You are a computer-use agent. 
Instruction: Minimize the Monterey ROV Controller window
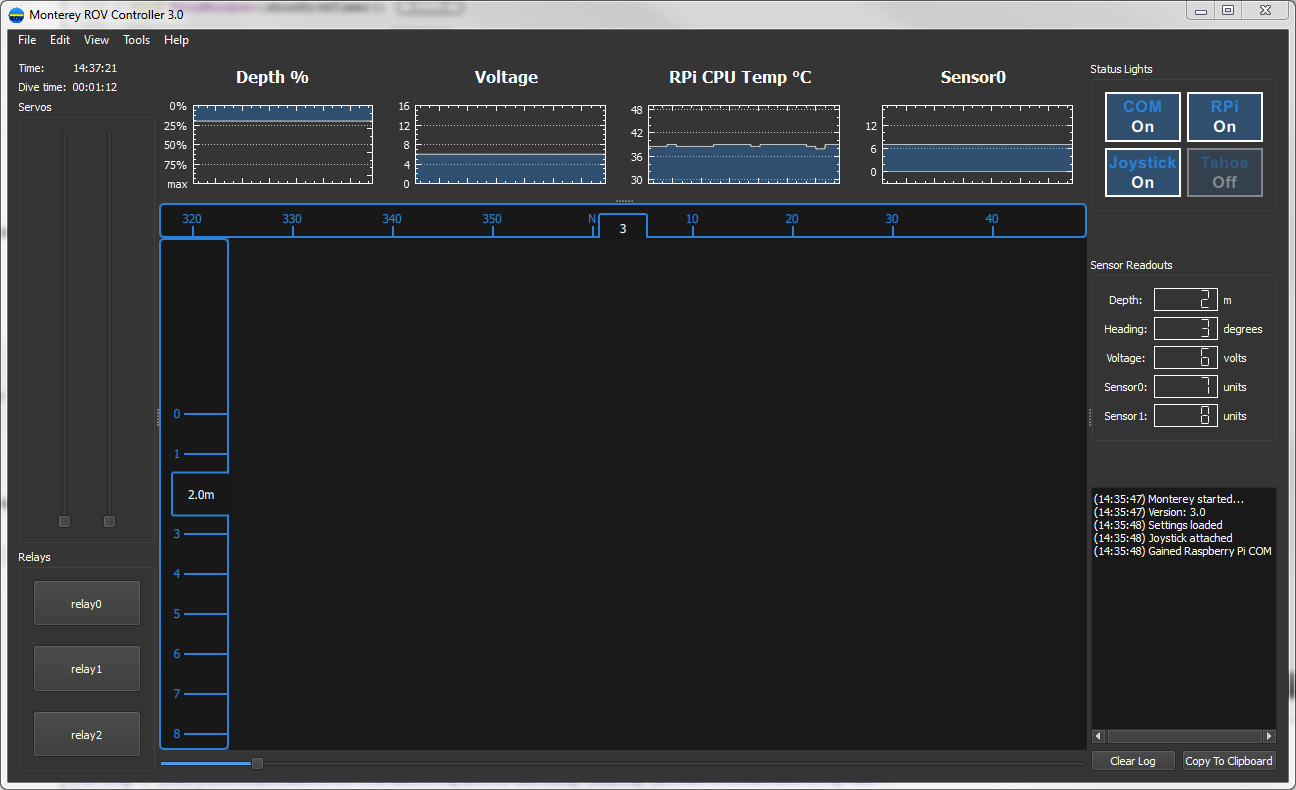pyautogui.click(x=1199, y=10)
